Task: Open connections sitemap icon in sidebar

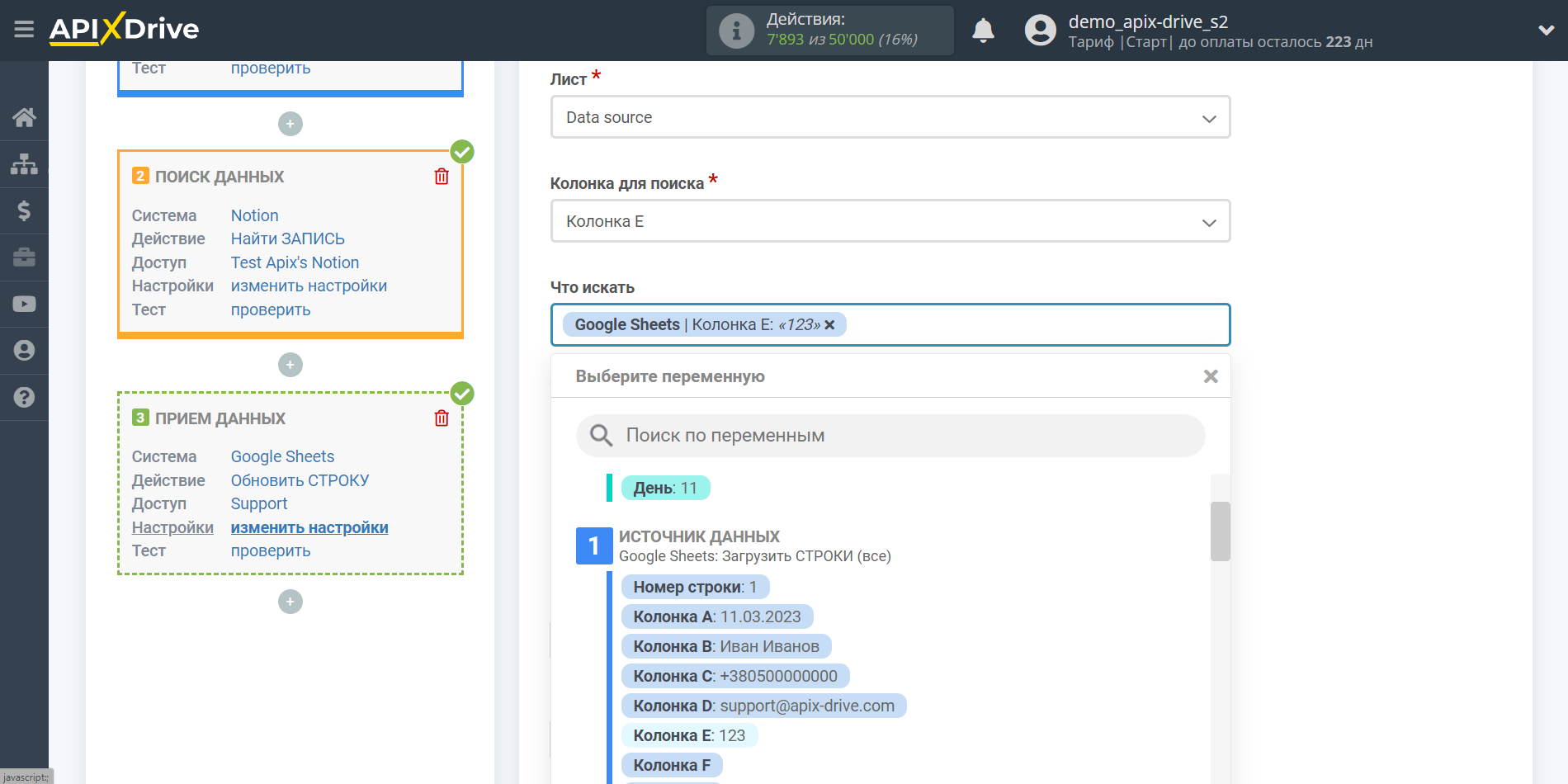Action: 24,164
